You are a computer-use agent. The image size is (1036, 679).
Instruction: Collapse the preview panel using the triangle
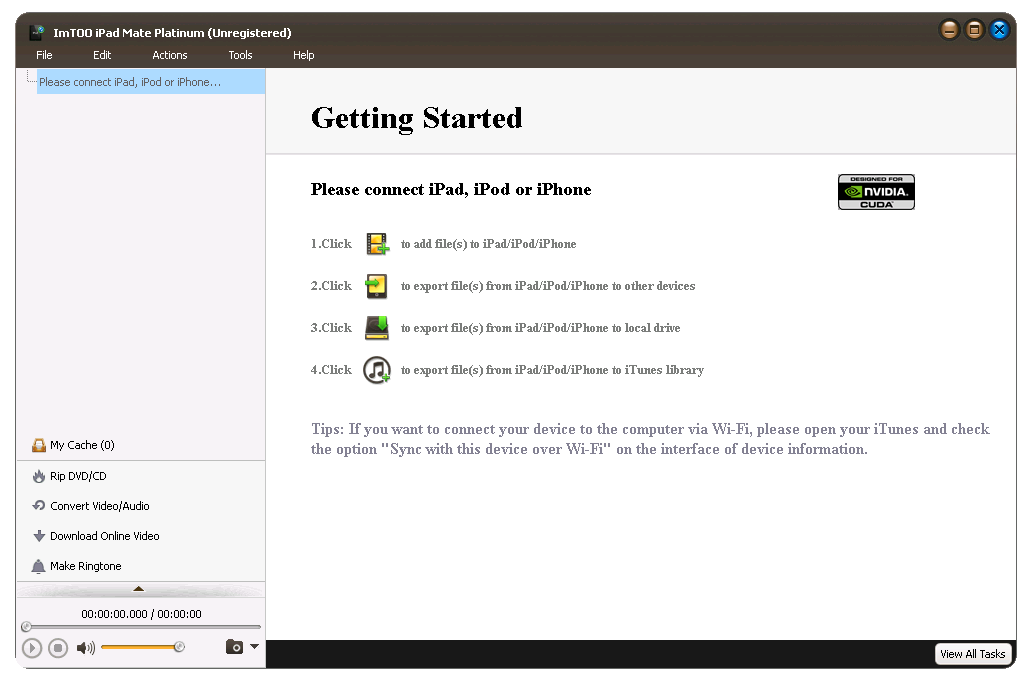pyautogui.click(x=139, y=589)
